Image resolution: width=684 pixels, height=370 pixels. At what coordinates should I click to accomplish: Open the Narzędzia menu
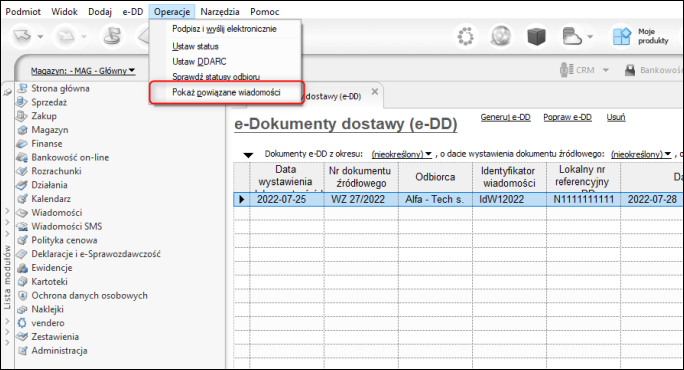pos(220,12)
